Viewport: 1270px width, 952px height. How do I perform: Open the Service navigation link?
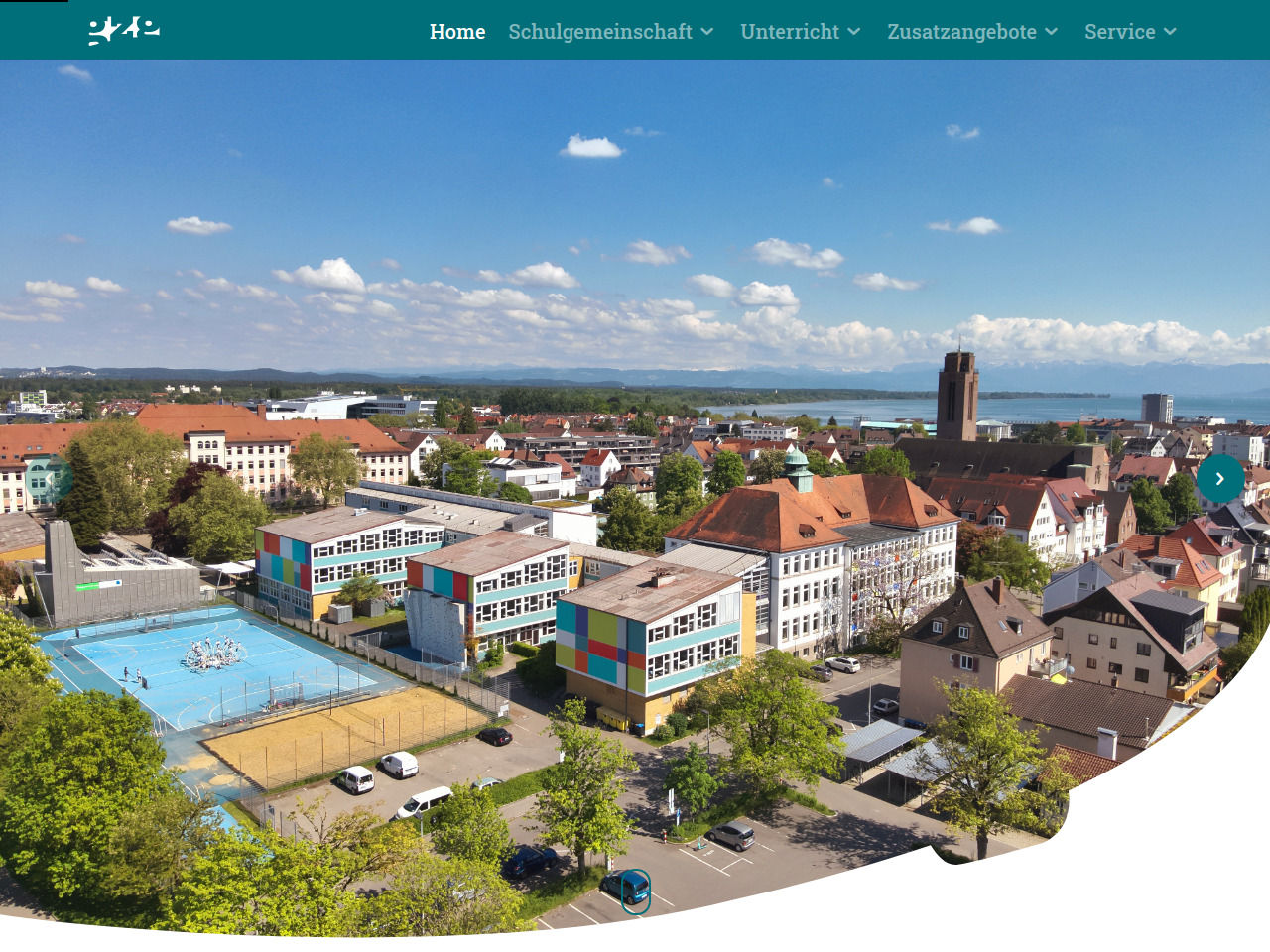1119,32
